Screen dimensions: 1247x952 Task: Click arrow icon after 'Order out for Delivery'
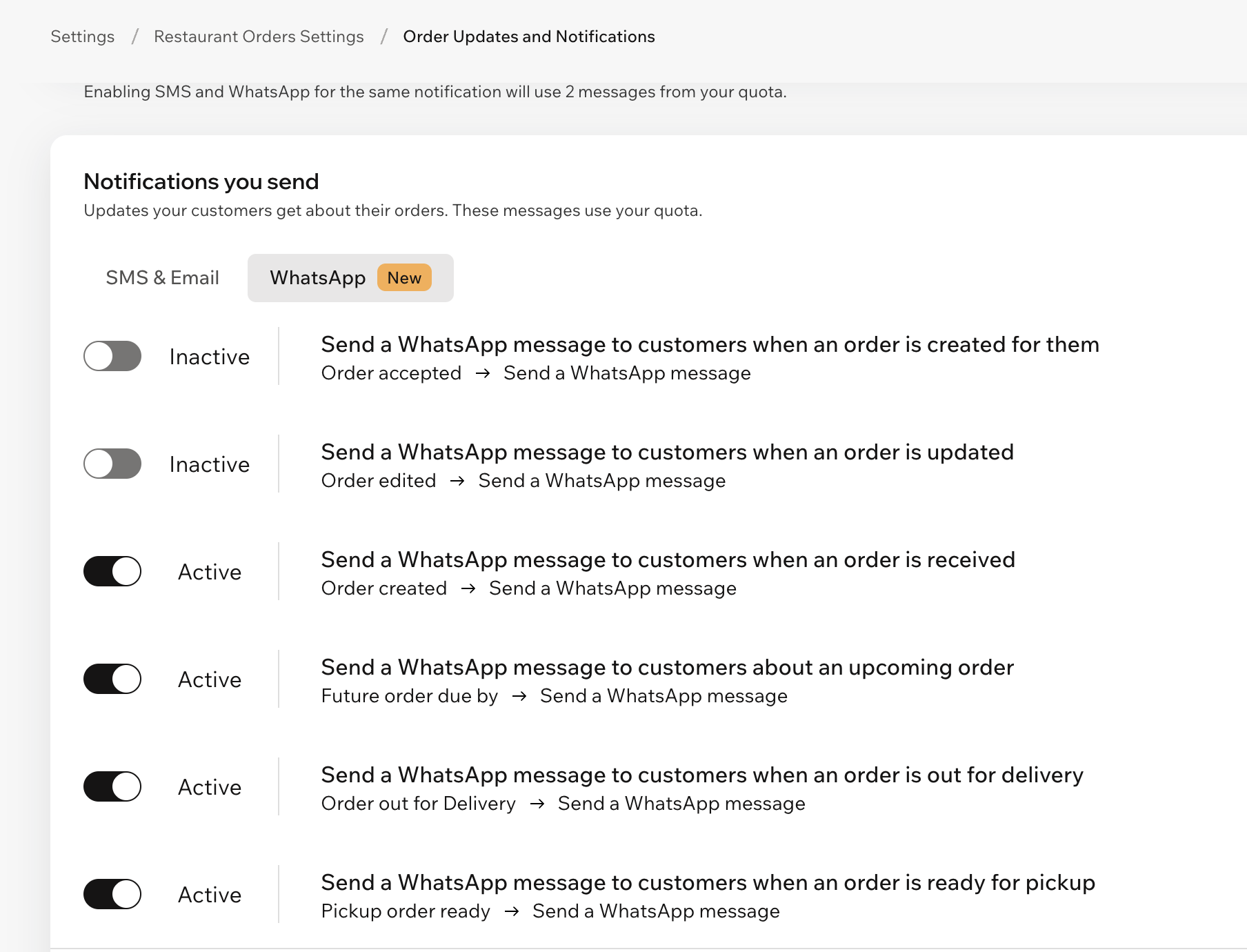(x=537, y=804)
